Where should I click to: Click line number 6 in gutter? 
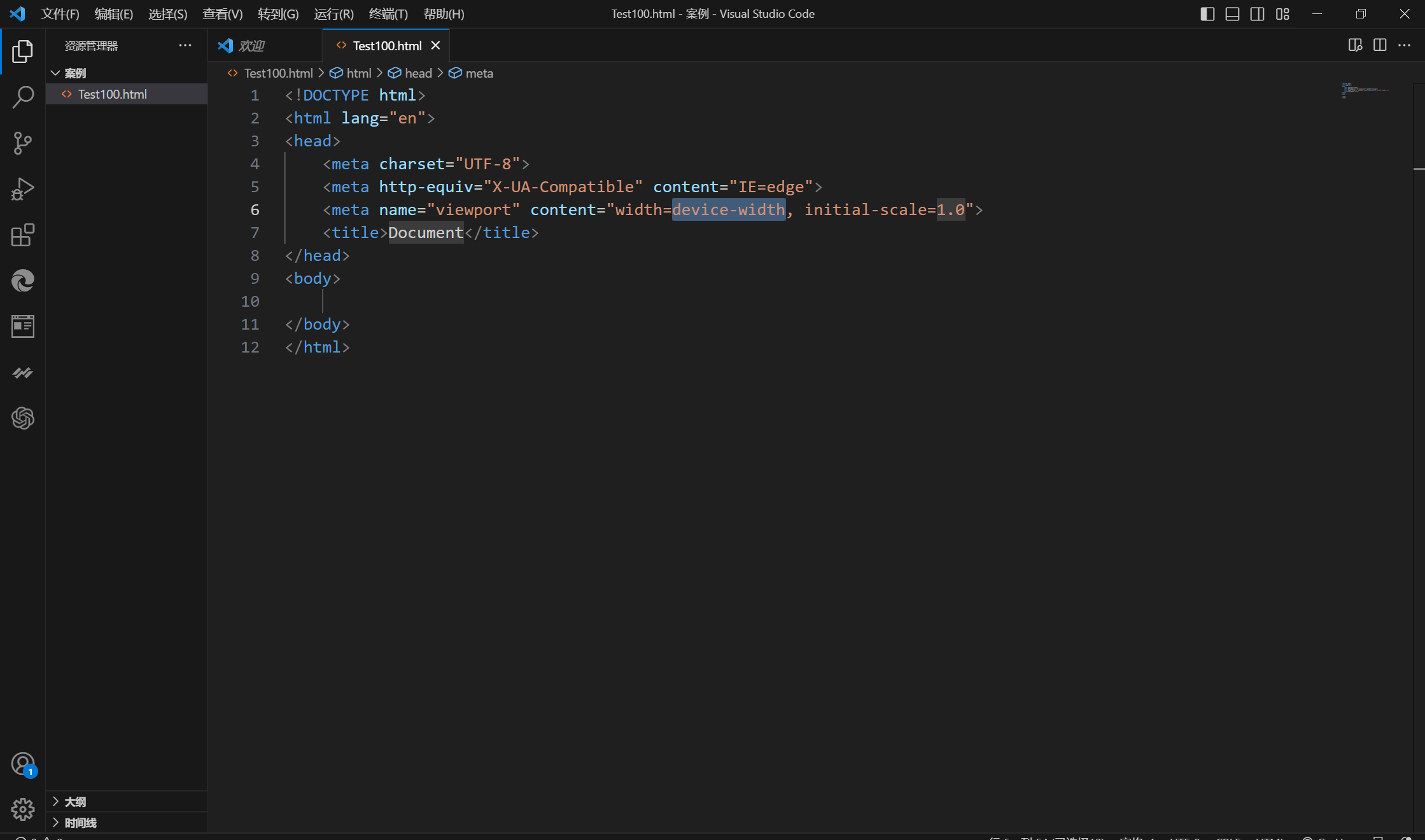click(x=255, y=209)
